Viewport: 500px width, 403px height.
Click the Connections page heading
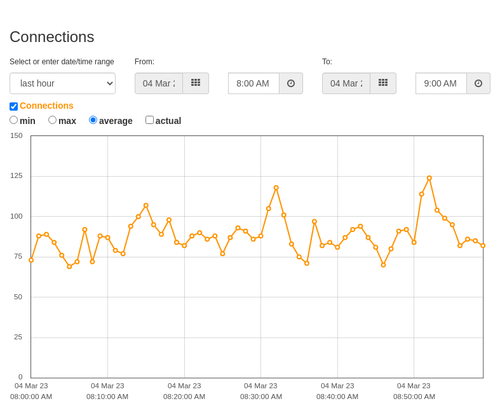(52, 37)
